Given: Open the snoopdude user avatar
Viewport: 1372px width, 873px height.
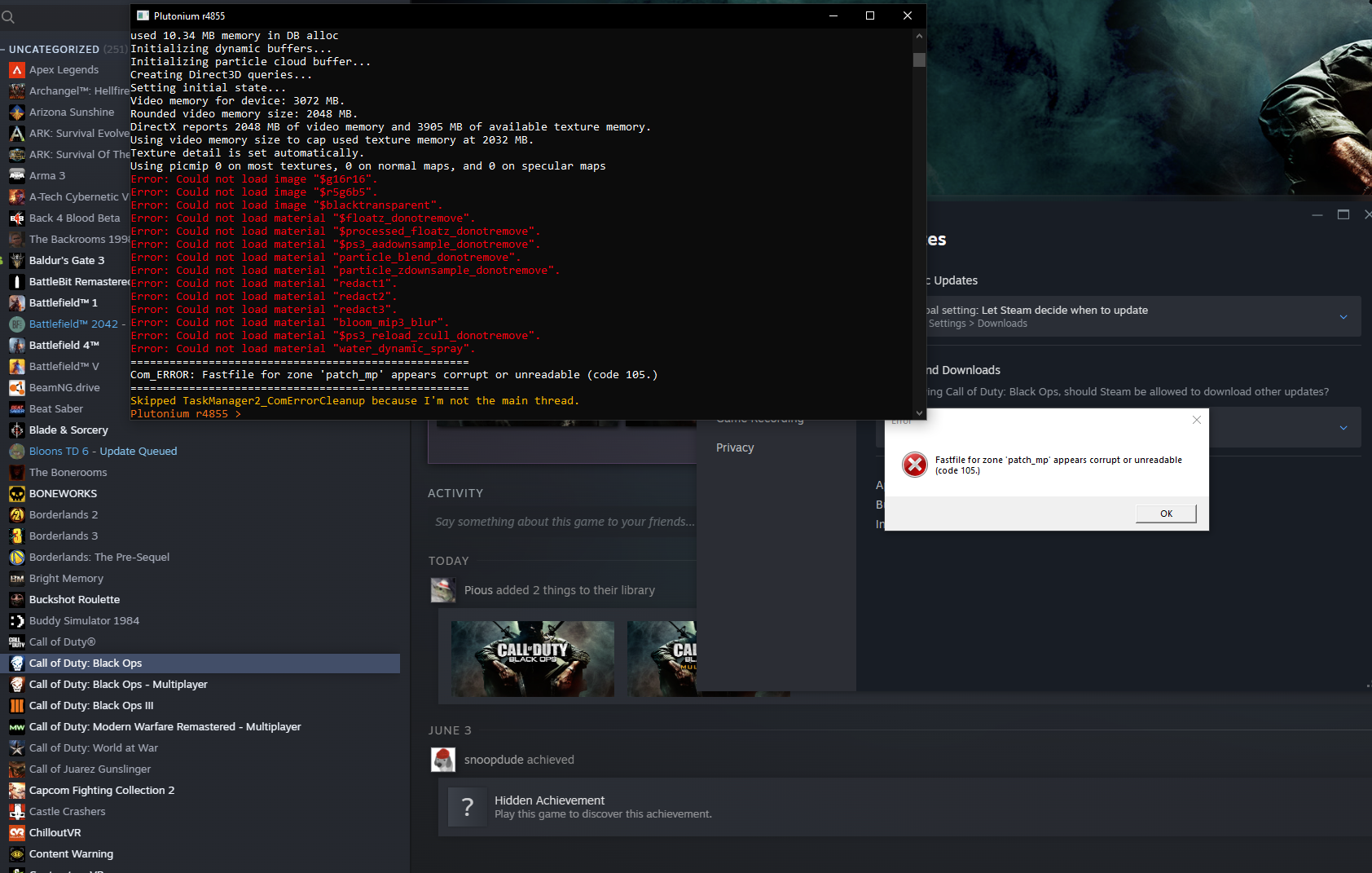Looking at the screenshot, I should 443,760.
